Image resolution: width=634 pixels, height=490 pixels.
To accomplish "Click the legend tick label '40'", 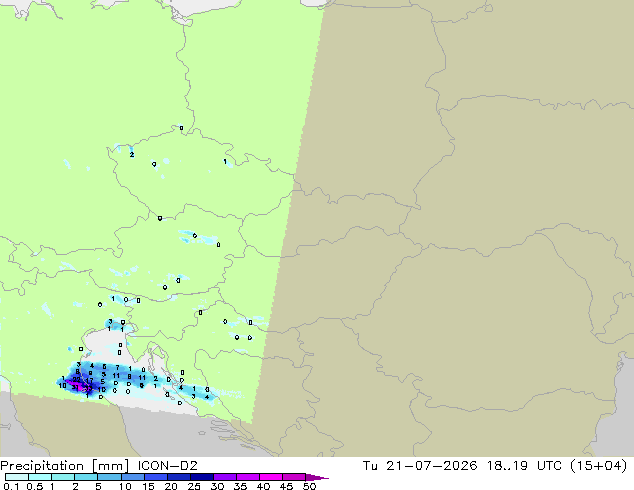I will click(x=264, y=486).
